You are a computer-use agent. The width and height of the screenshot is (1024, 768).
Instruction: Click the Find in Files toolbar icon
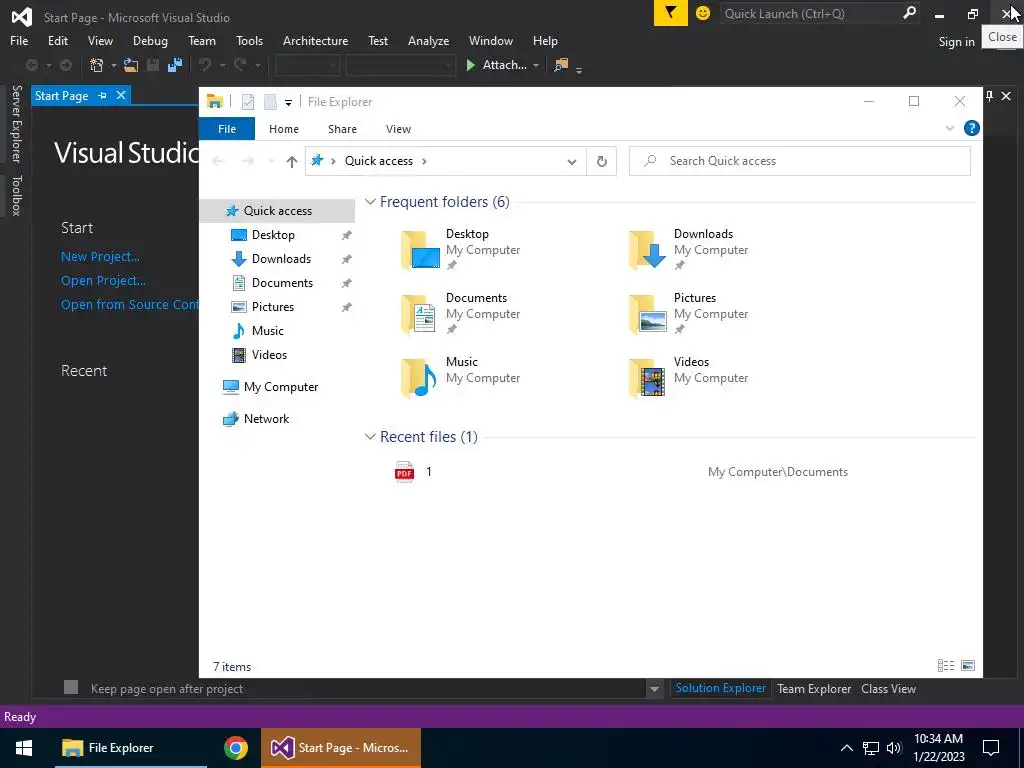coord(561,65)
